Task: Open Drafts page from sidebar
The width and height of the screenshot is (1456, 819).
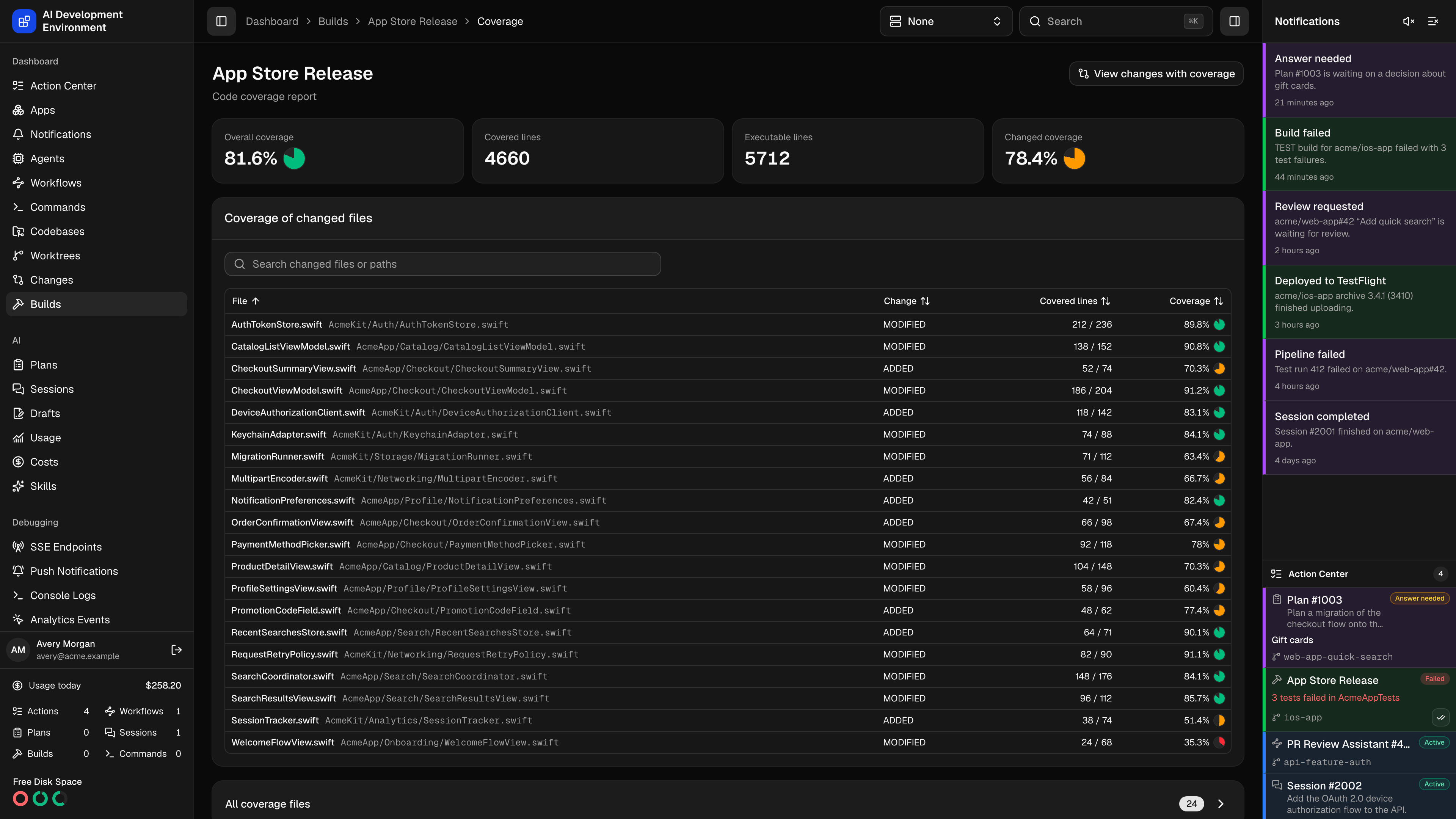Action: [97, 414]
